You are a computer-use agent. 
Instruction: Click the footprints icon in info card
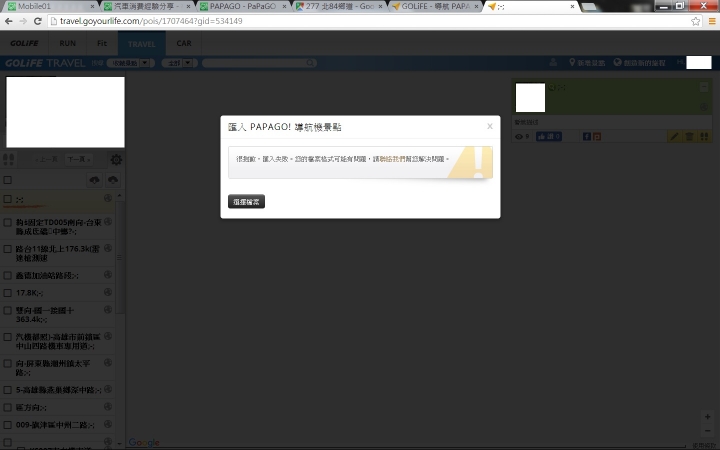[704, 136]
